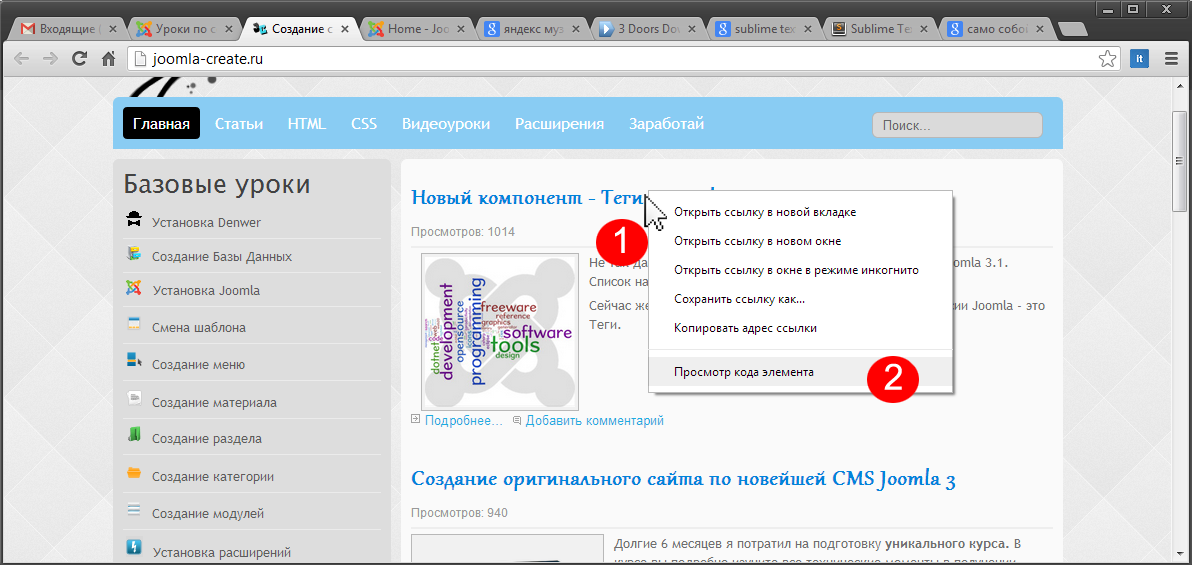Reload the page with the refresh icon
The width and height of the screenshot is (1192, 565).
[x=80, y=59]
